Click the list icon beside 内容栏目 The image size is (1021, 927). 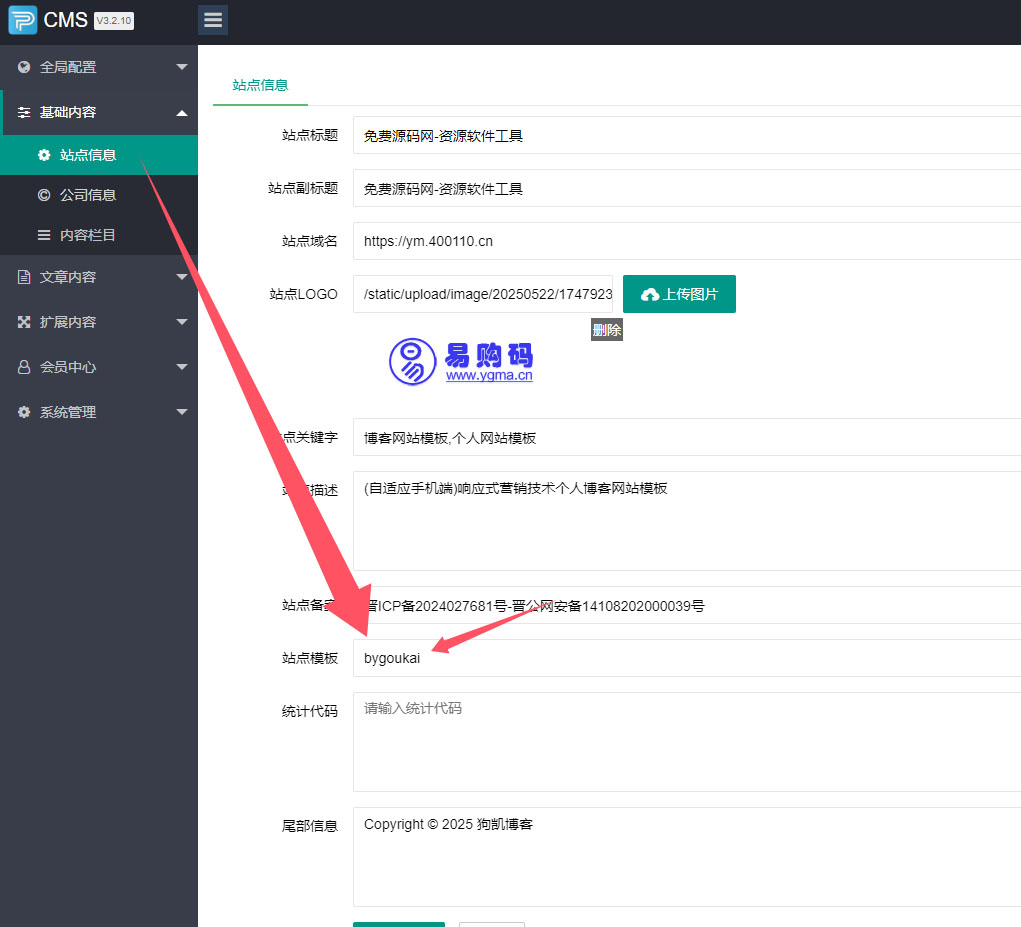42,234
